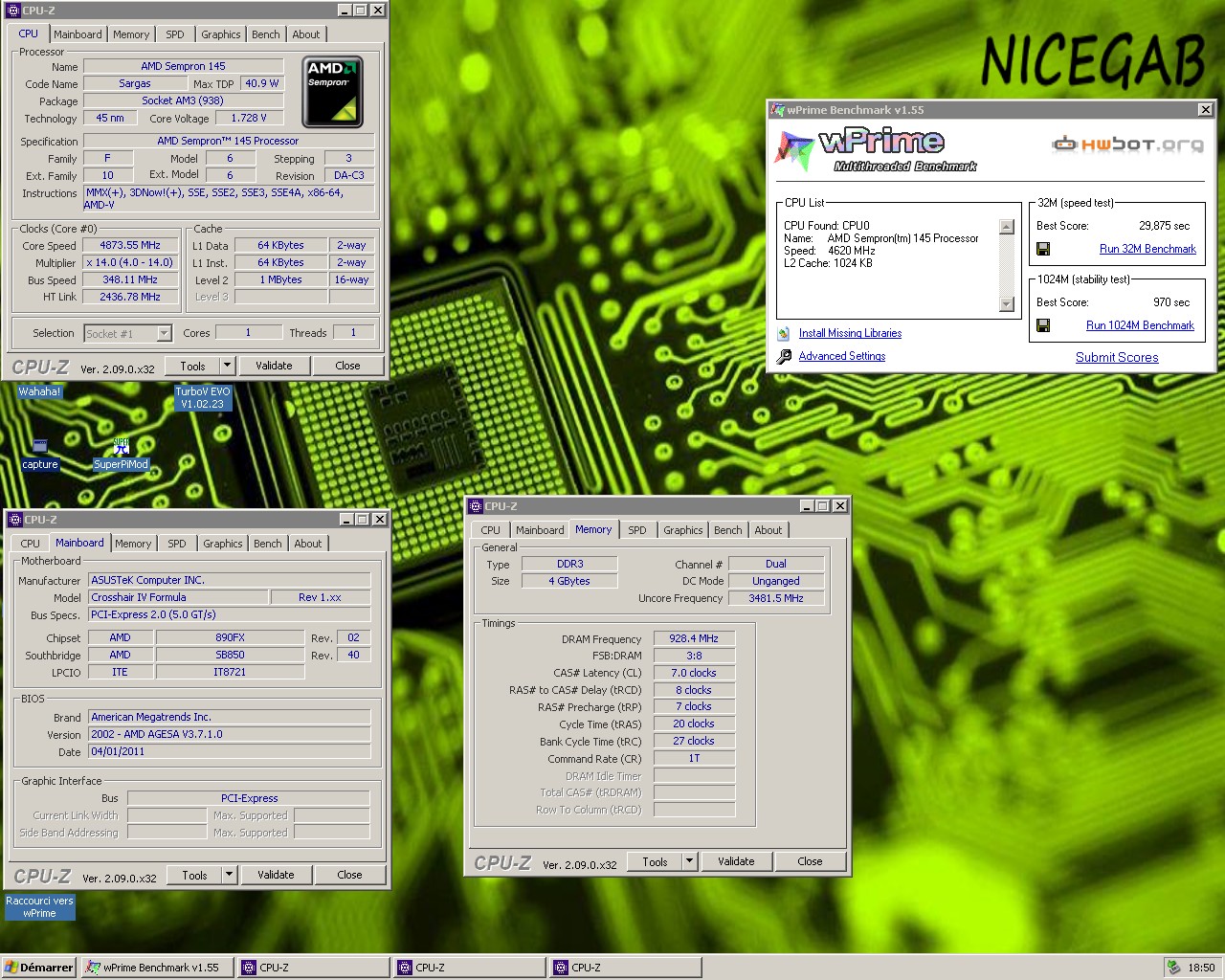Click Close button in top-left CPU-Z

coord(347,366)
